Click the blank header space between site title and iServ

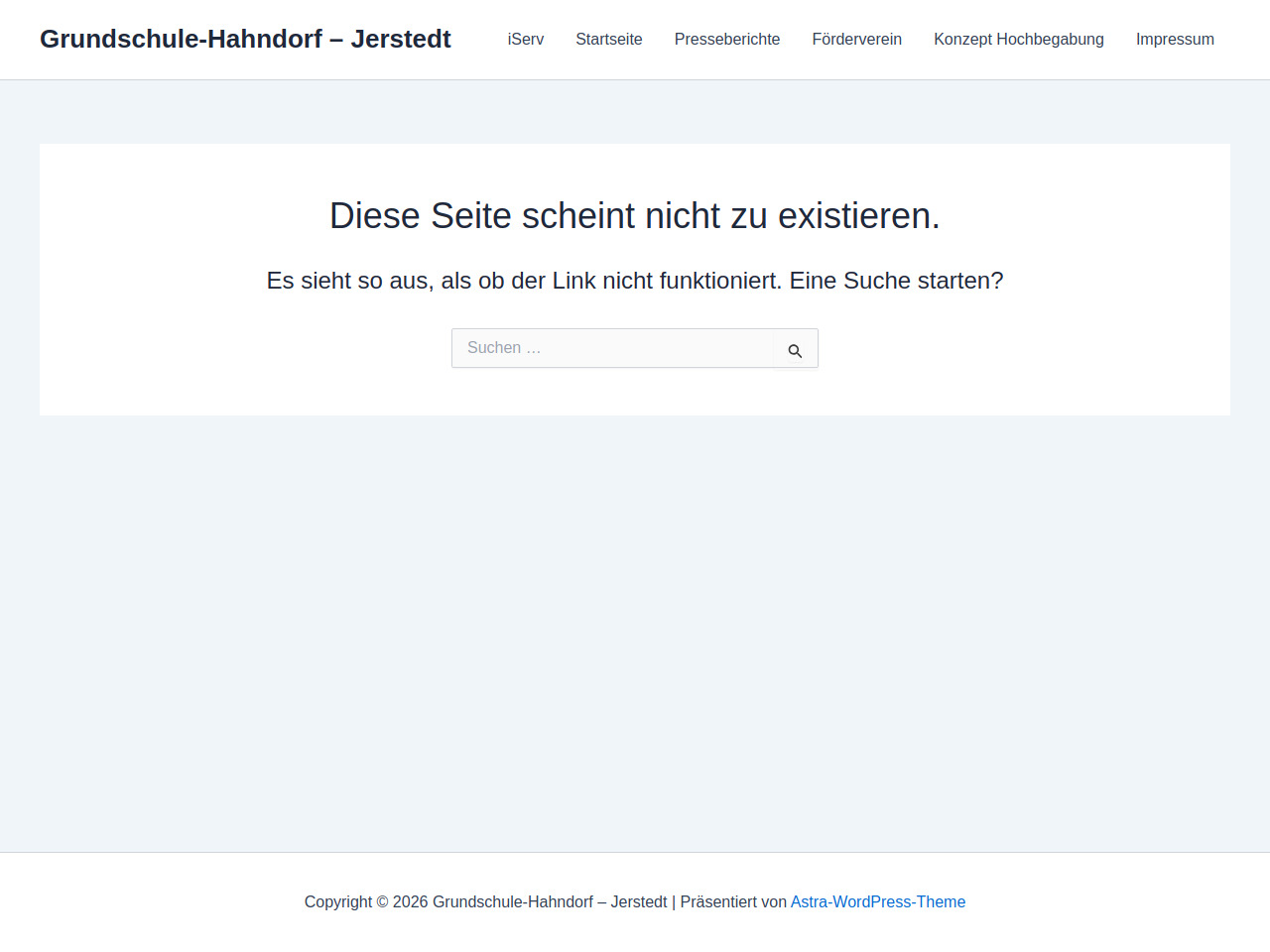(x=478, y=40)
